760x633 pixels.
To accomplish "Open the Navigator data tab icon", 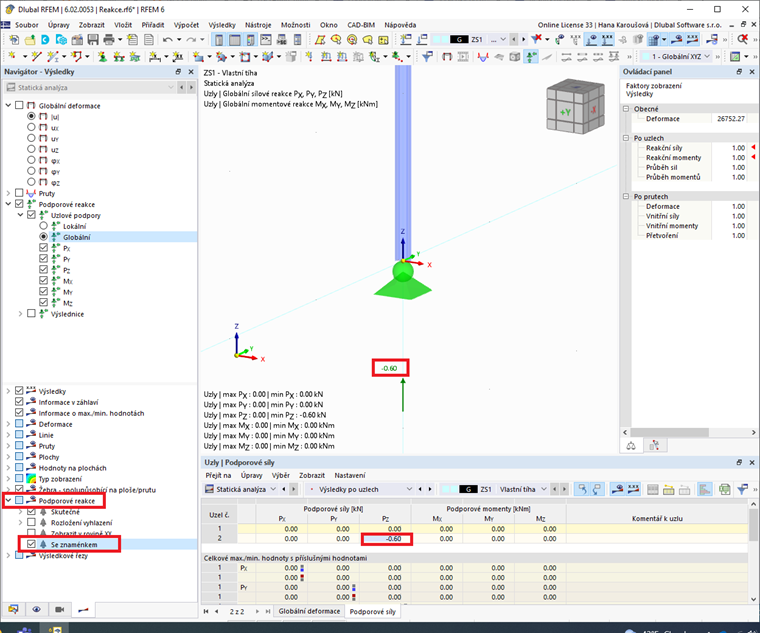I will point(13,609).
